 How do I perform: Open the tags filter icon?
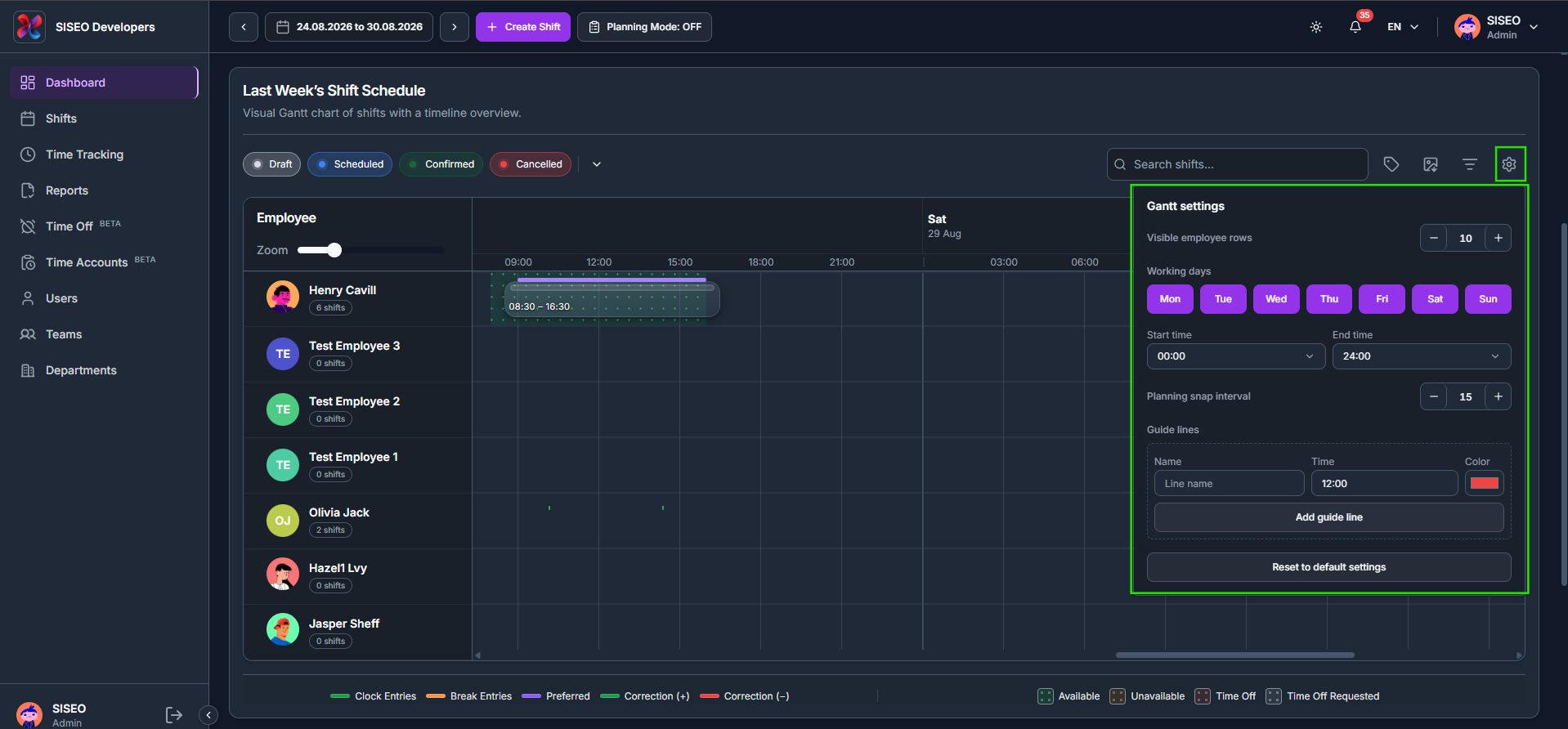coord(1391,164)
